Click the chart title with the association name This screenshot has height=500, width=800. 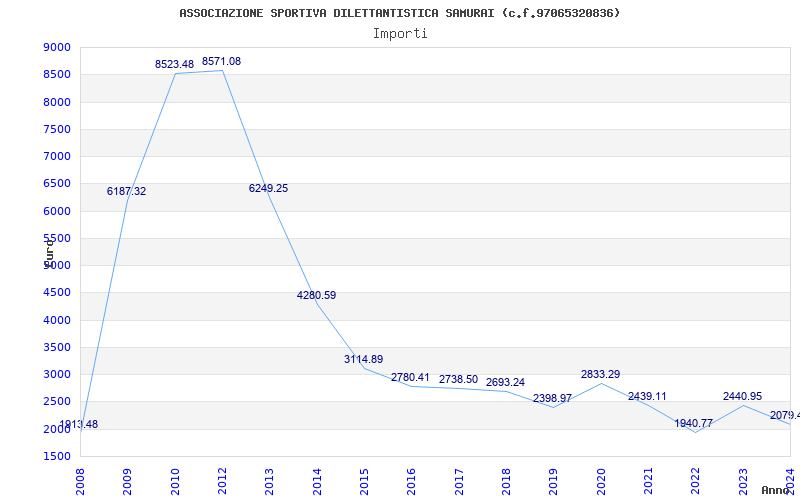399,13
